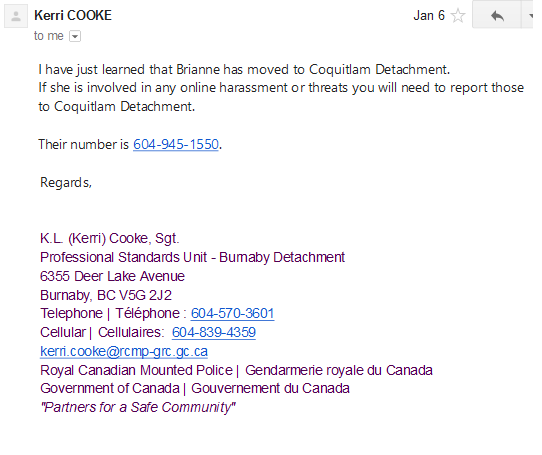Open kerri.cooke@rcmp-grc.gc.ca email link
542x455 pixels.
(124, 351)
